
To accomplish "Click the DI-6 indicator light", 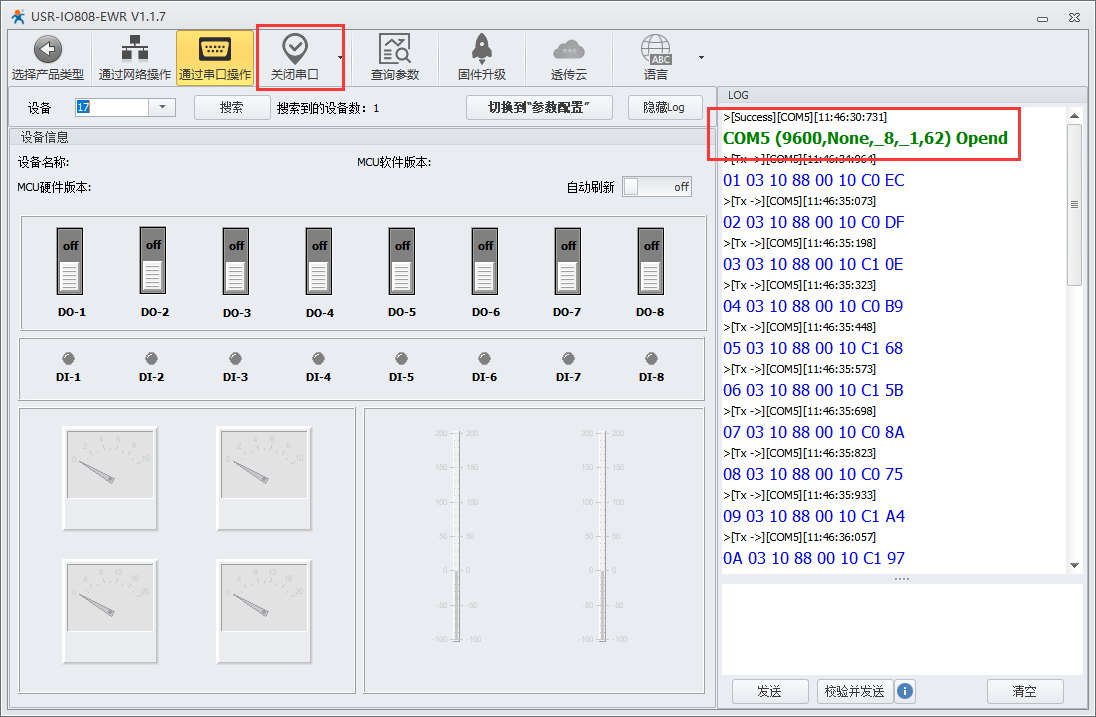I will click(484, 358).
